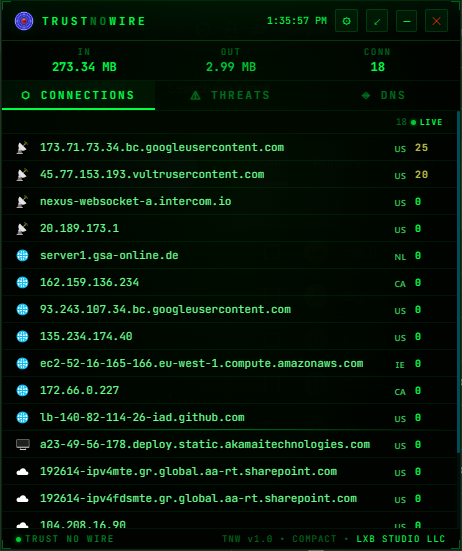Click the globe icon beside 135.234.174.40
The height and width of the screenshot is (551, 462).
pyautogui.click(x=22, y=337)
